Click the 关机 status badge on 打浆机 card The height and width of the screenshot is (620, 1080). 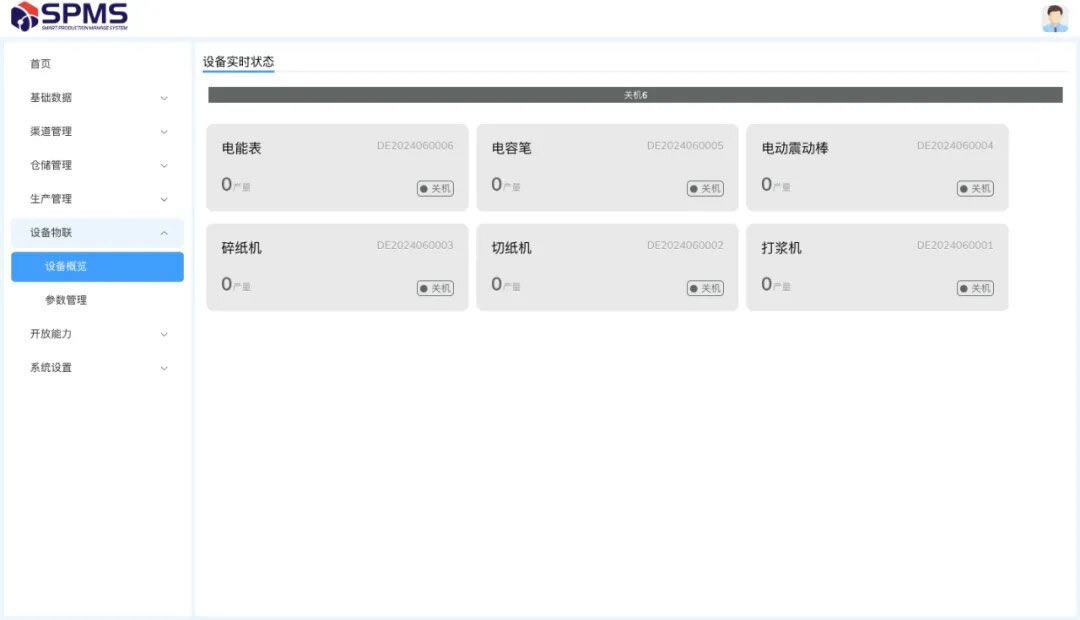tap(975, 288)
